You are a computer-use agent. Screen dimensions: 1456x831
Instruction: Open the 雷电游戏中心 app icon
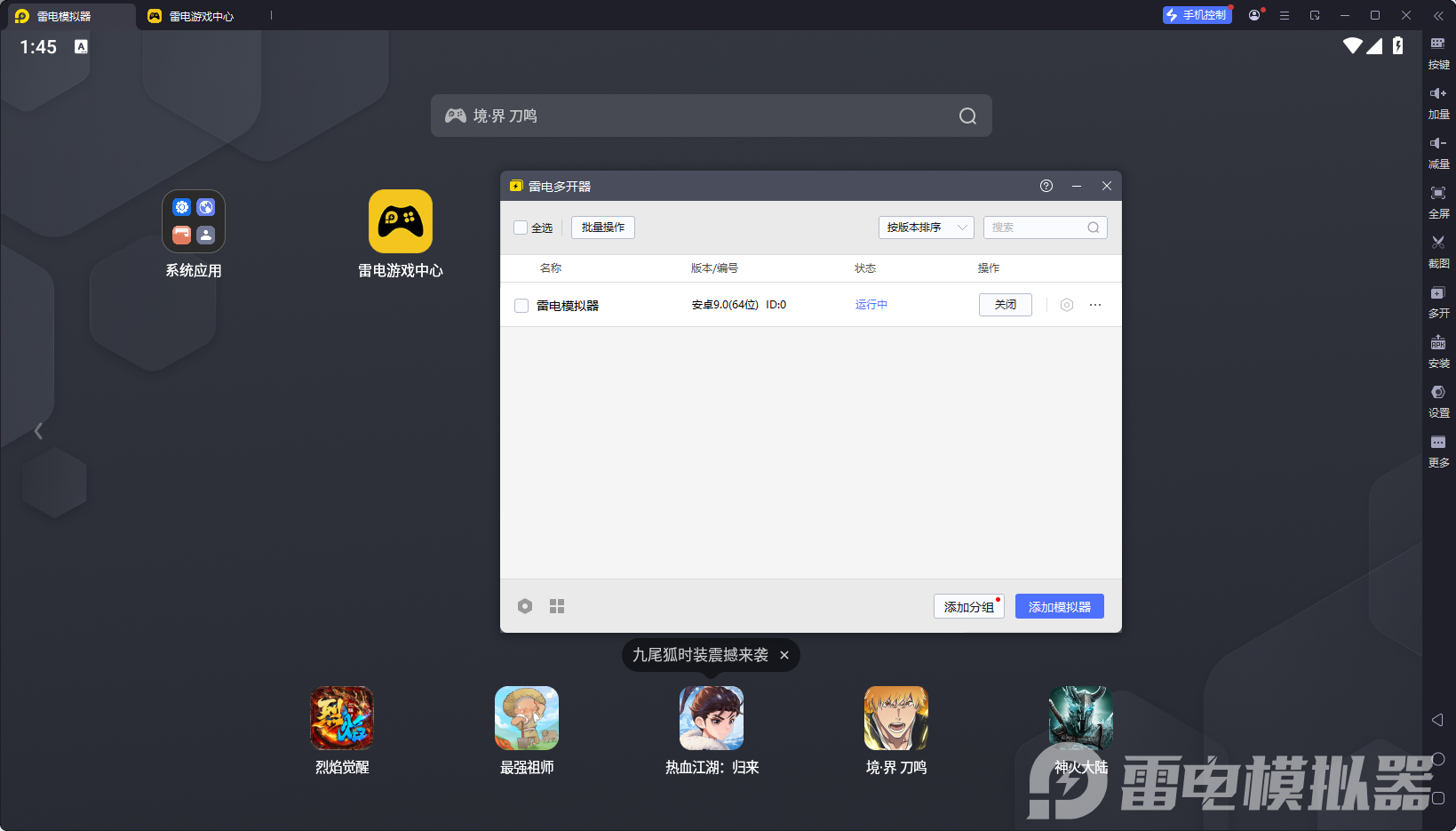(x=400, y=221)
